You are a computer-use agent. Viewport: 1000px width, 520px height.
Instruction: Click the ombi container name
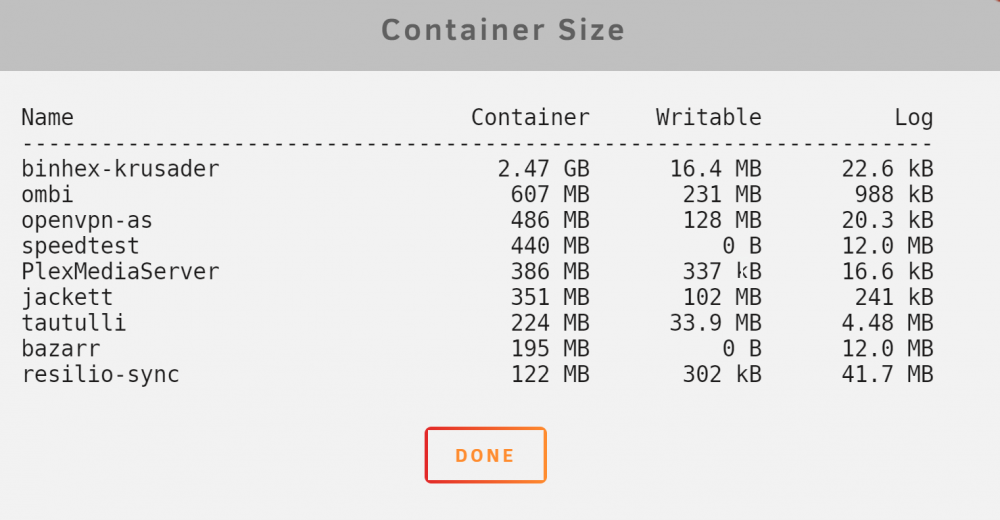[47, 194]
